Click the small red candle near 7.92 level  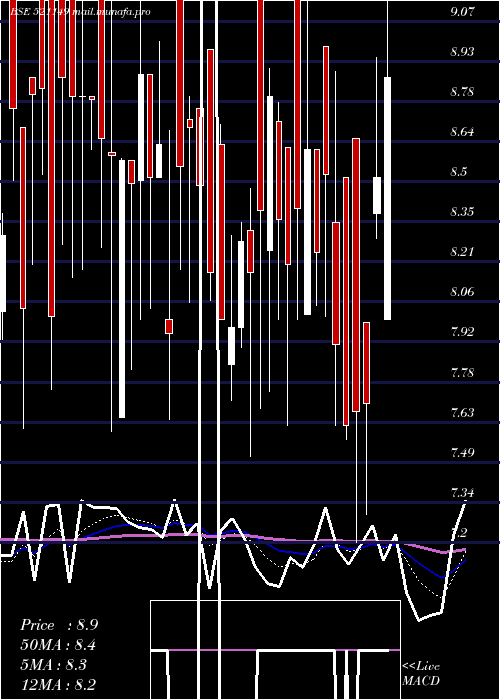click(x=169, y=326)
